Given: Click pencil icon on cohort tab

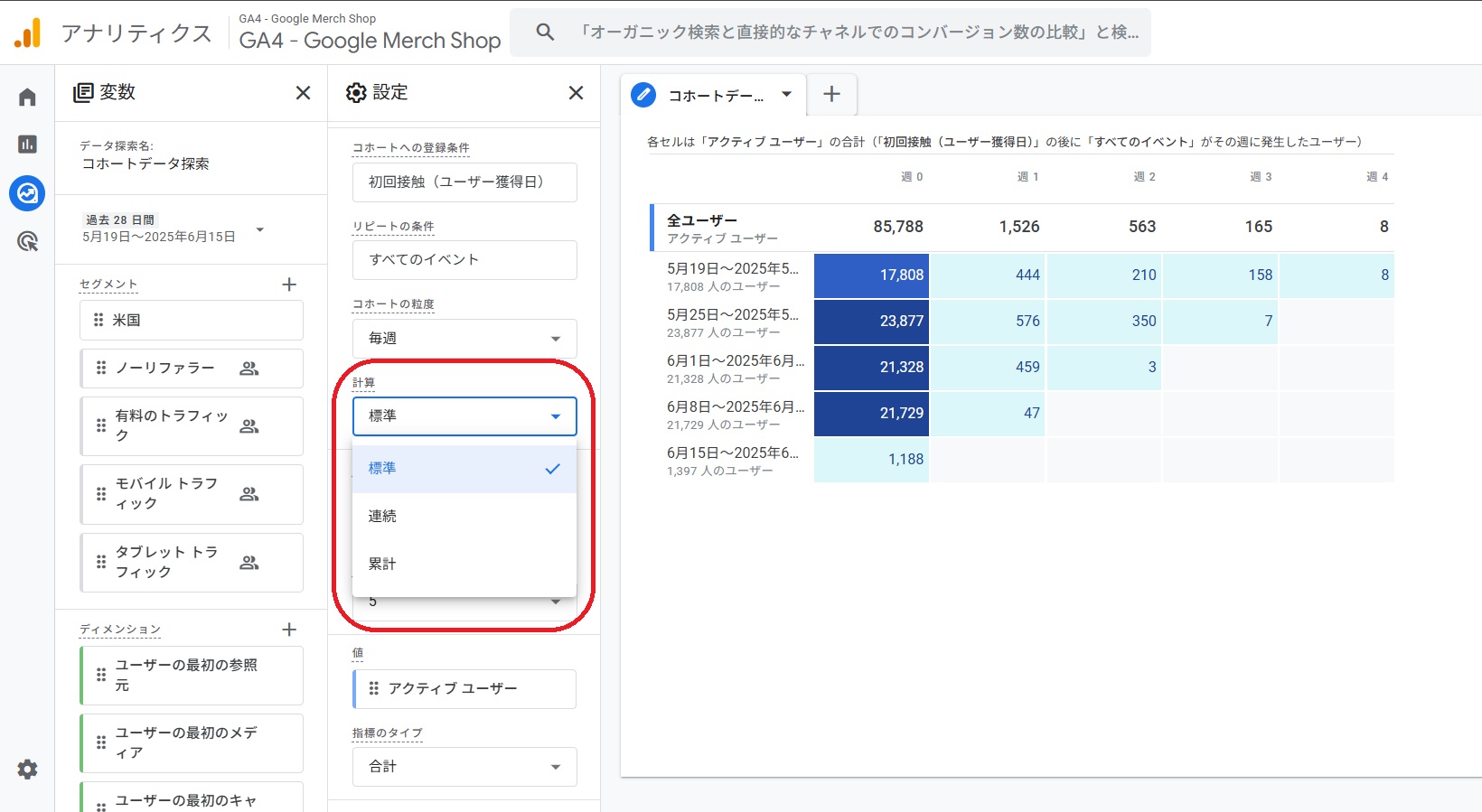Looking at the screenshot, I should pos(643,95).
